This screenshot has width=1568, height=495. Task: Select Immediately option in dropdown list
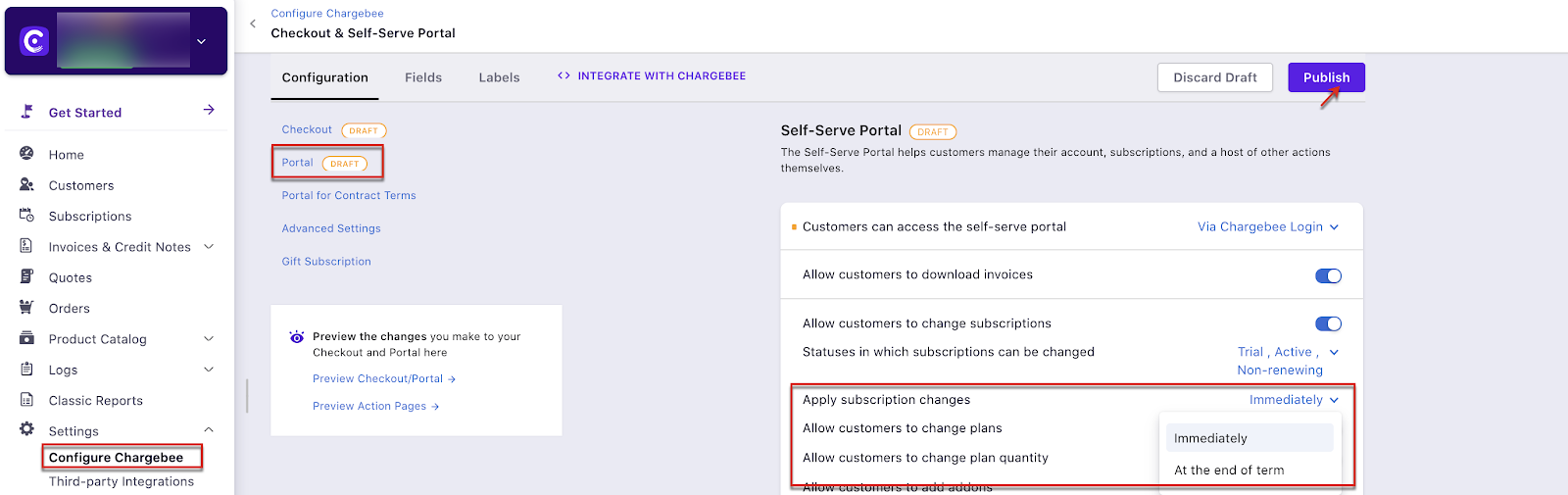point(1249,438)
